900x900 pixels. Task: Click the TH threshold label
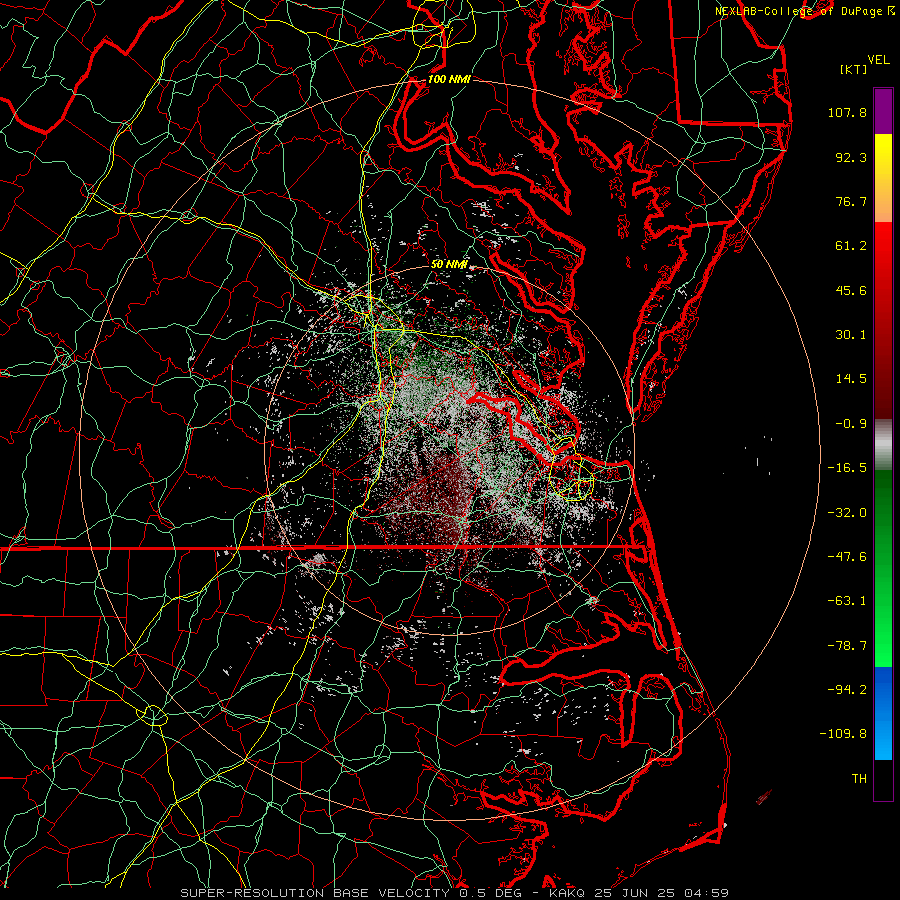tap(859, 779)
